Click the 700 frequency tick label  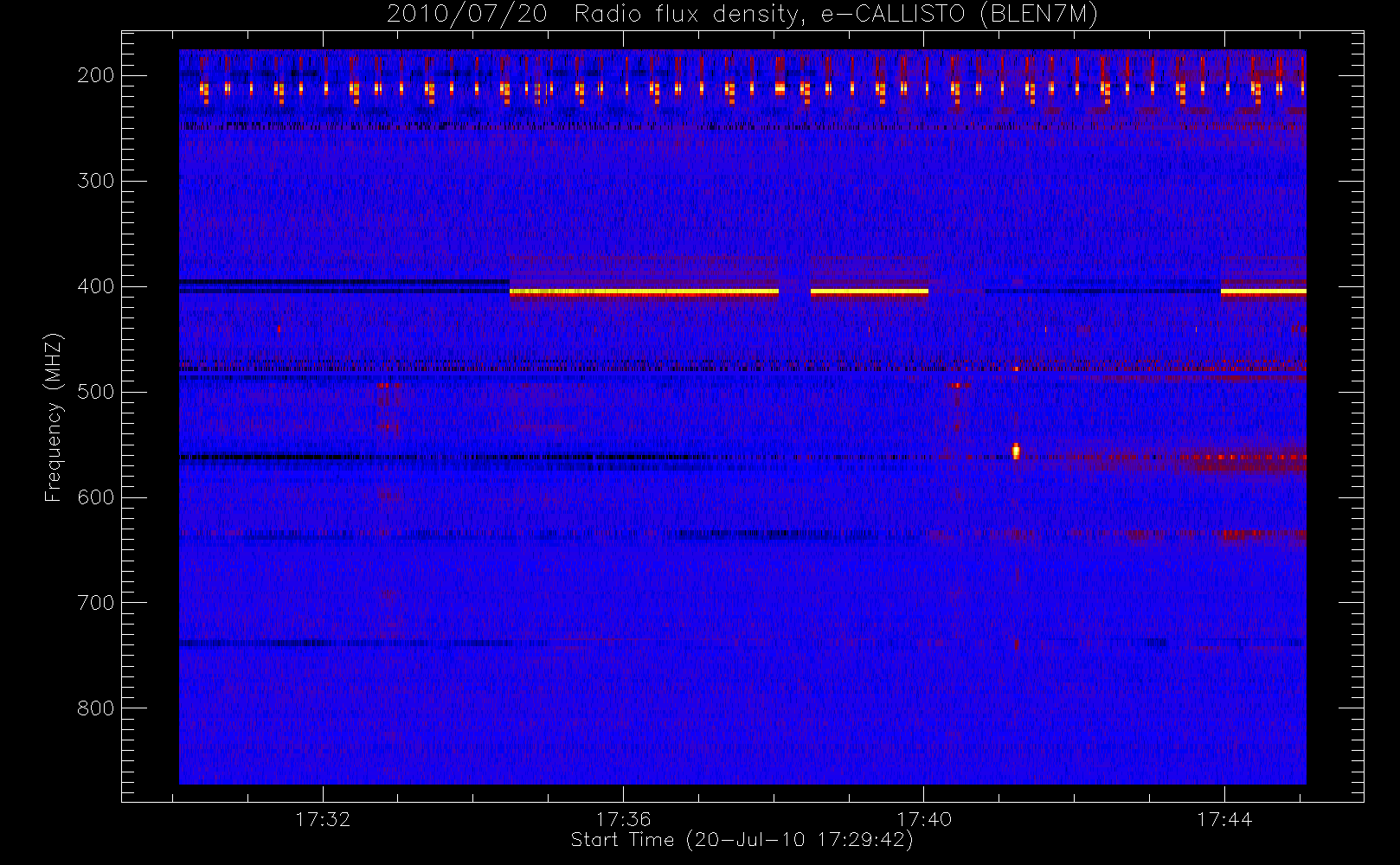[96, 603]
